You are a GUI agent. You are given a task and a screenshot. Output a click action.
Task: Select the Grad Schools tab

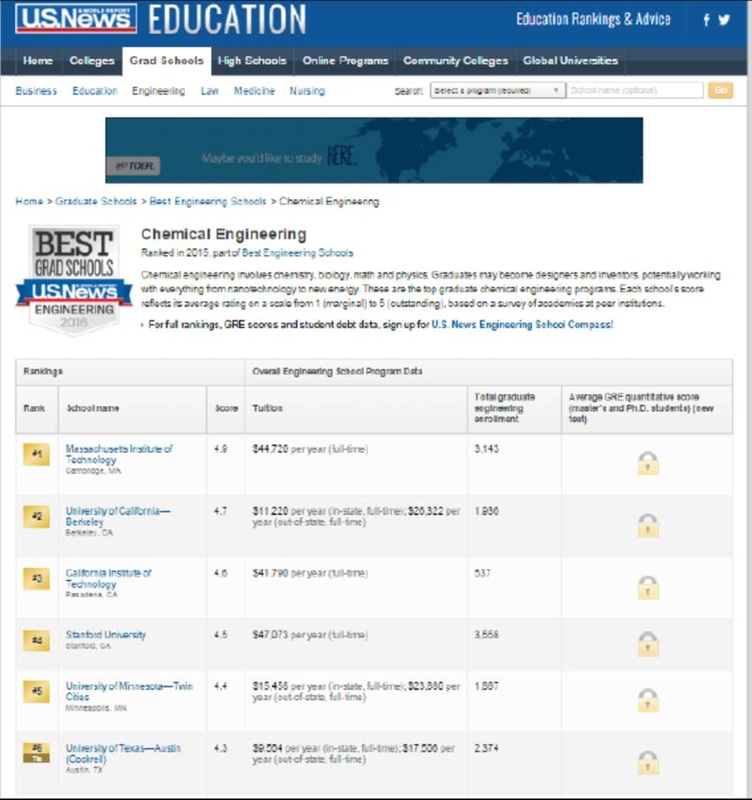(166, 61)
